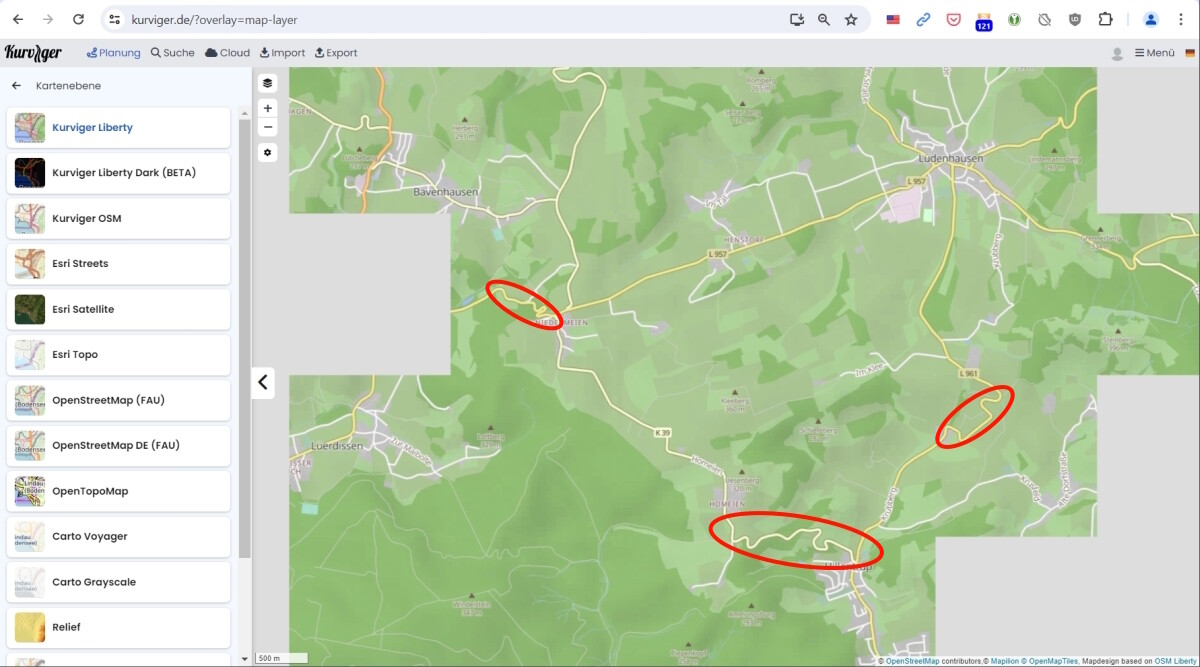Select the Relief layer thumbnail
Image resolution: width=1200 pixels, height=667 pixels.
30,627
